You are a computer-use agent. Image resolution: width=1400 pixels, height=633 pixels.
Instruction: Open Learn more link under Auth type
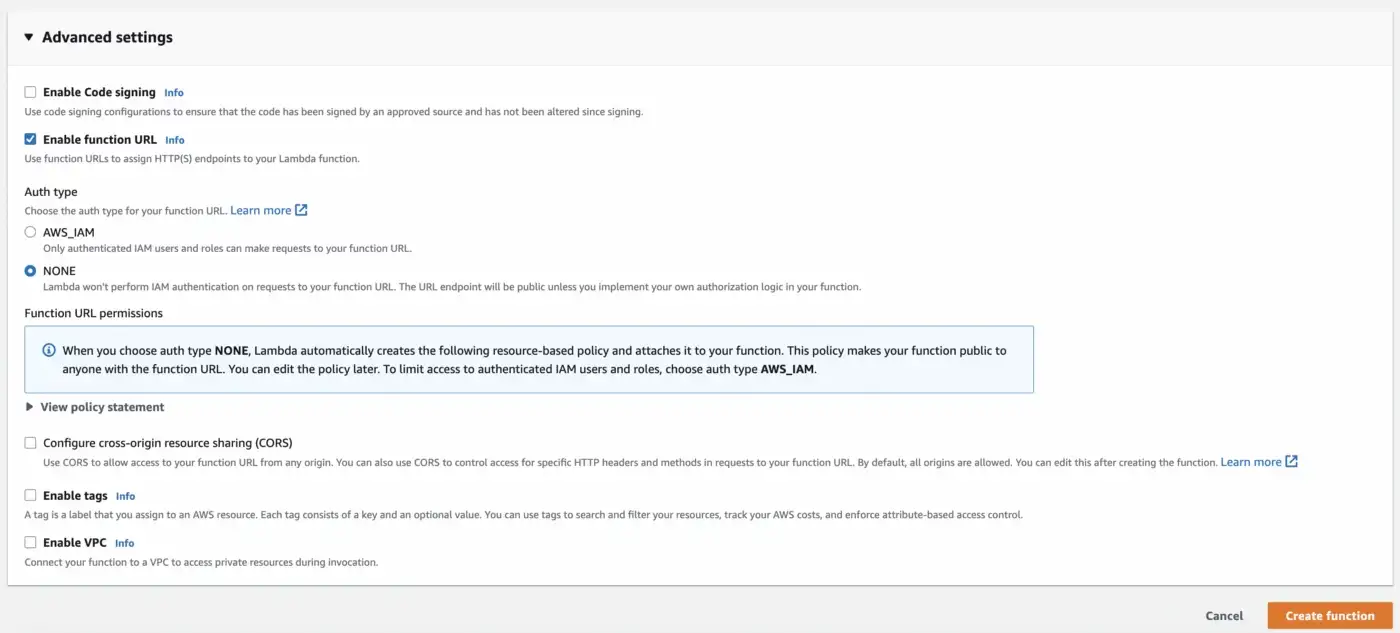(x=261, y=210)
